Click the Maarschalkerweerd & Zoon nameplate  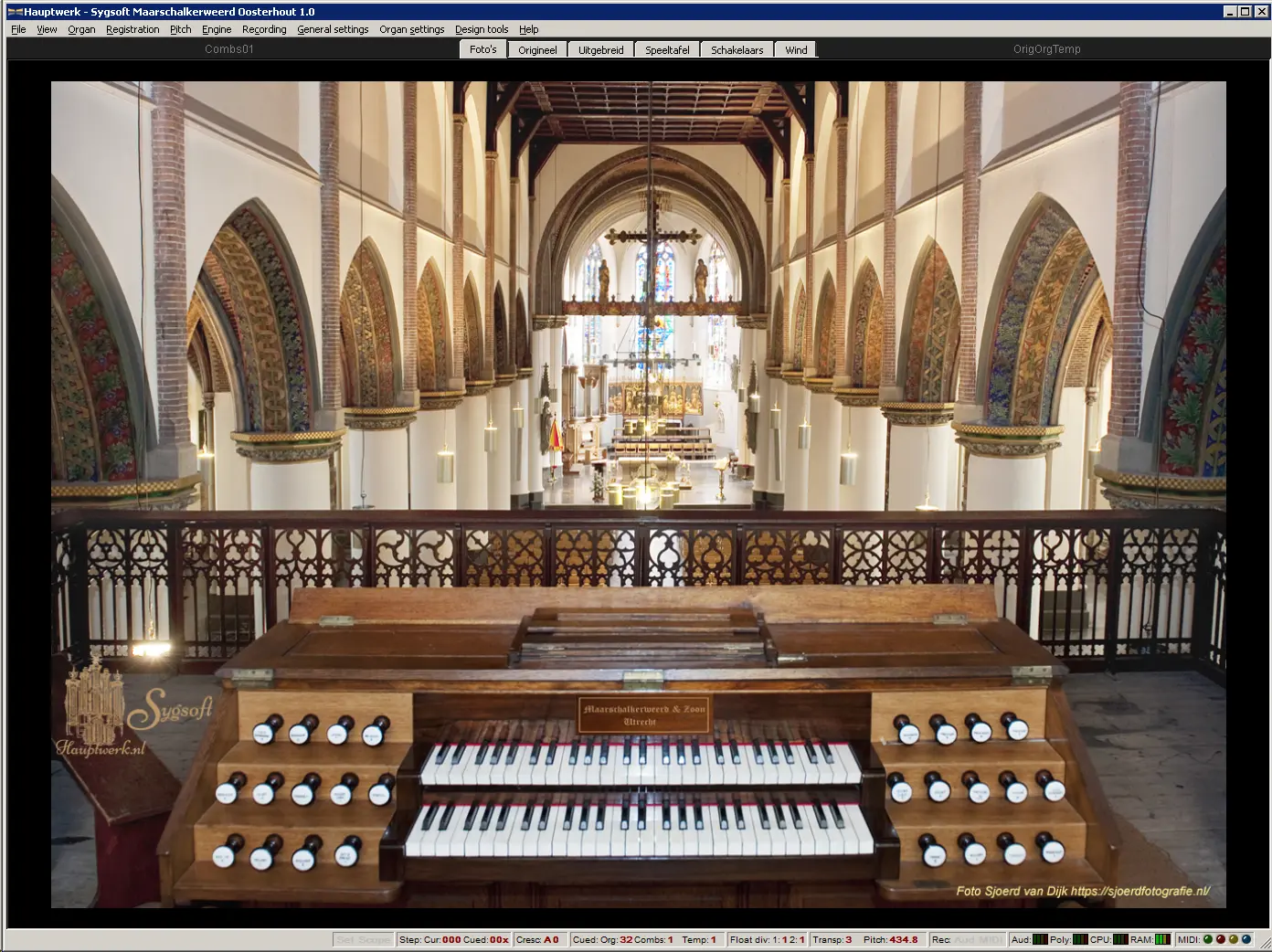click(x=644, y=714)
